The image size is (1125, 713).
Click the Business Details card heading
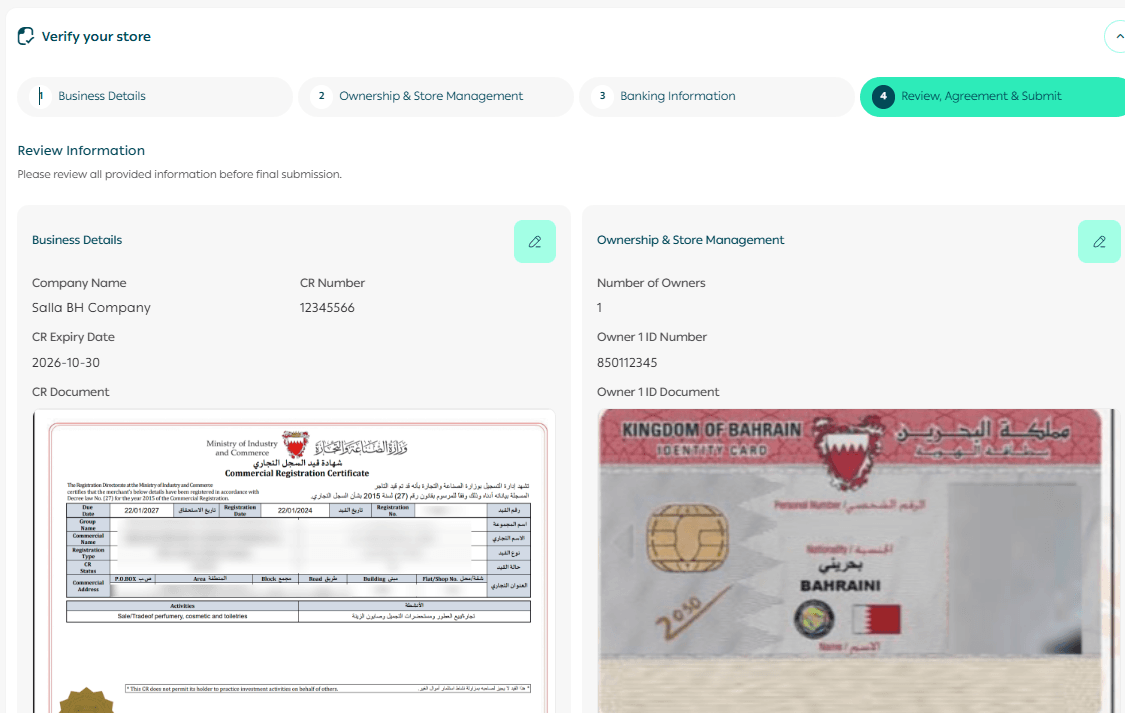[77, 240]
